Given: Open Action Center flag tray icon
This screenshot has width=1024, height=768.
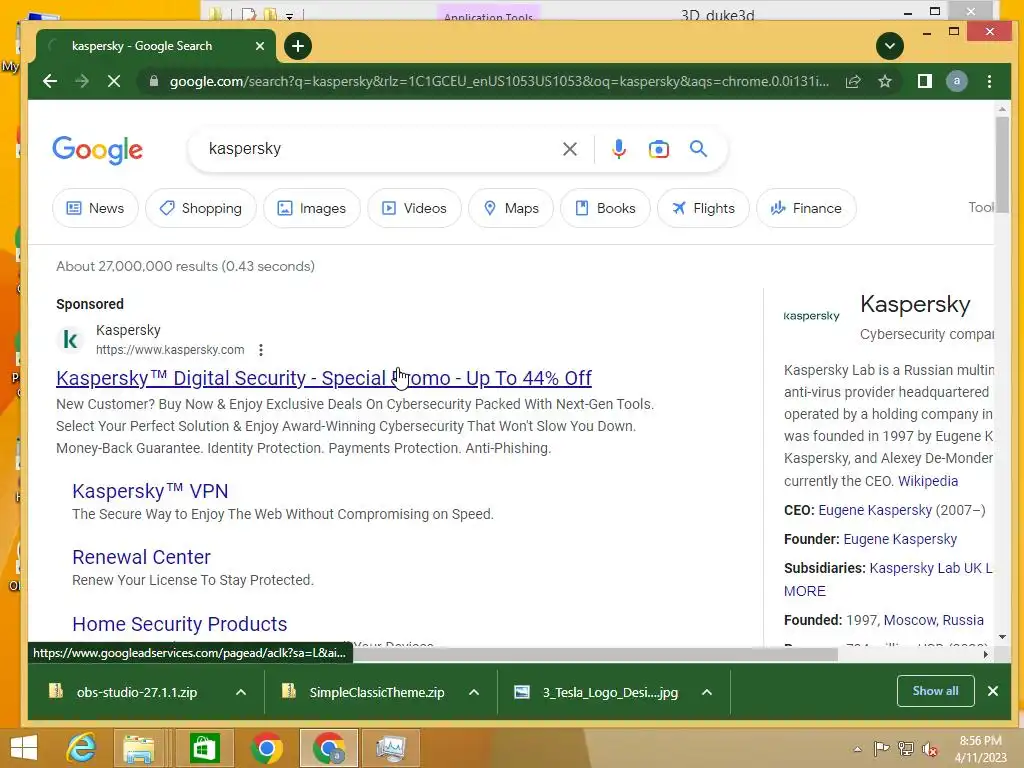Looking at the screenshot, I should pyautogui.click(x=881, y=749).
